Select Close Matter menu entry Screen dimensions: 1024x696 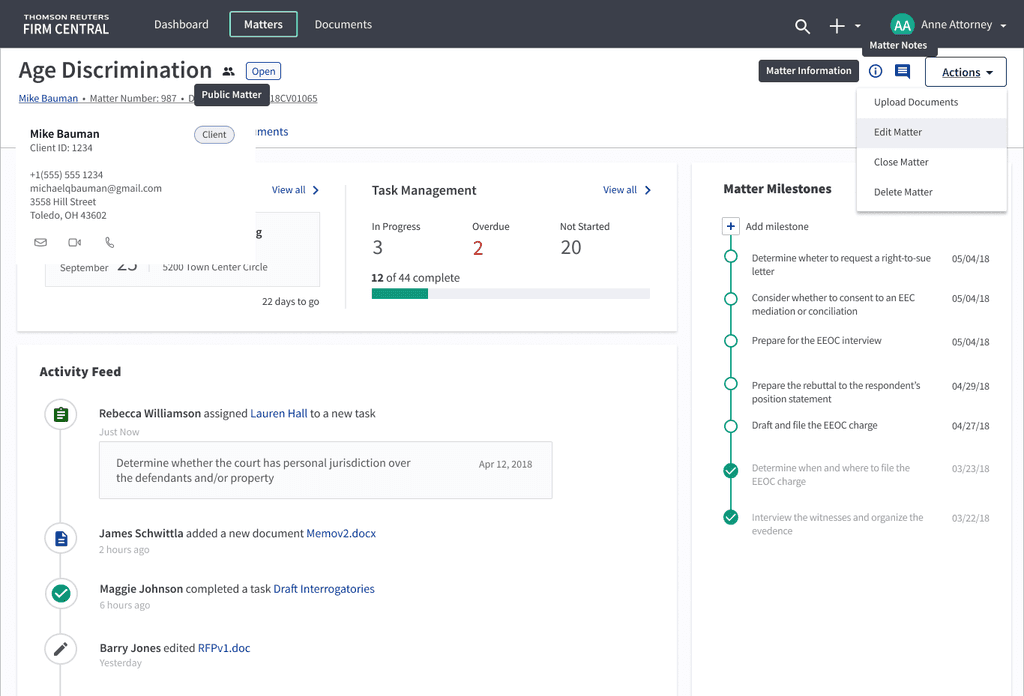click(931, 163)
